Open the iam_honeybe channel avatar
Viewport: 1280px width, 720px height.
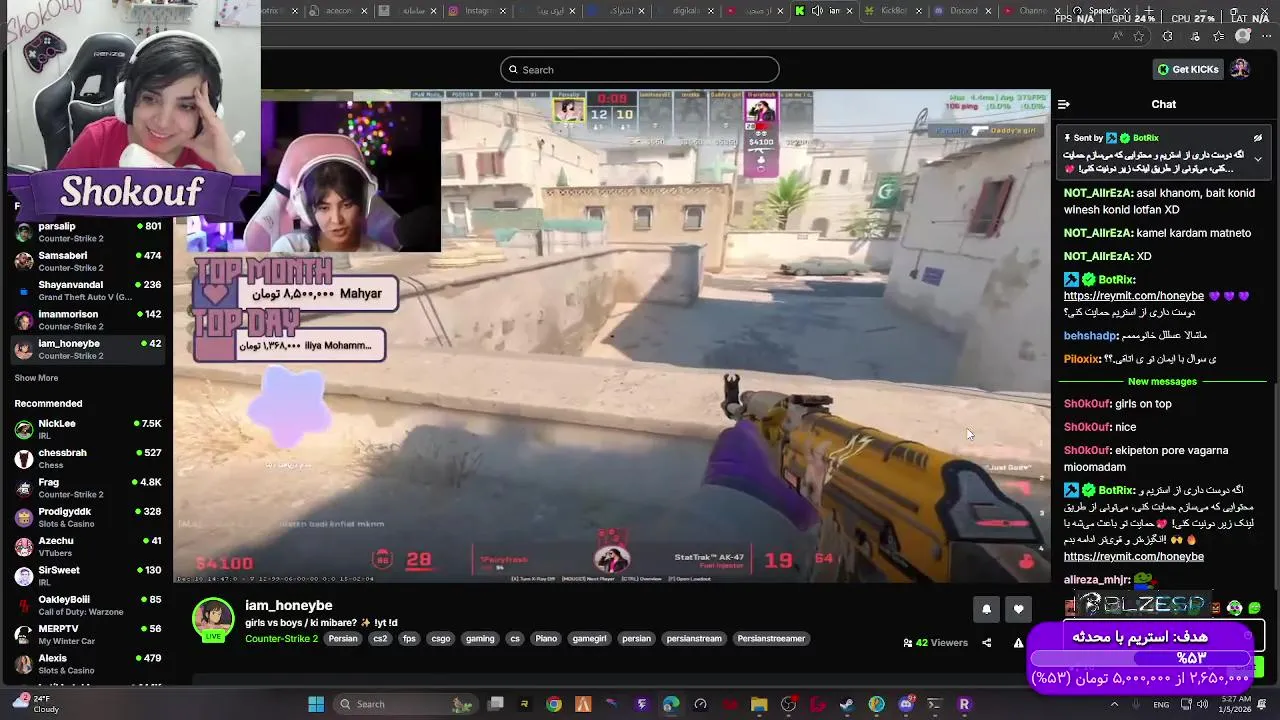coord(213,619)
